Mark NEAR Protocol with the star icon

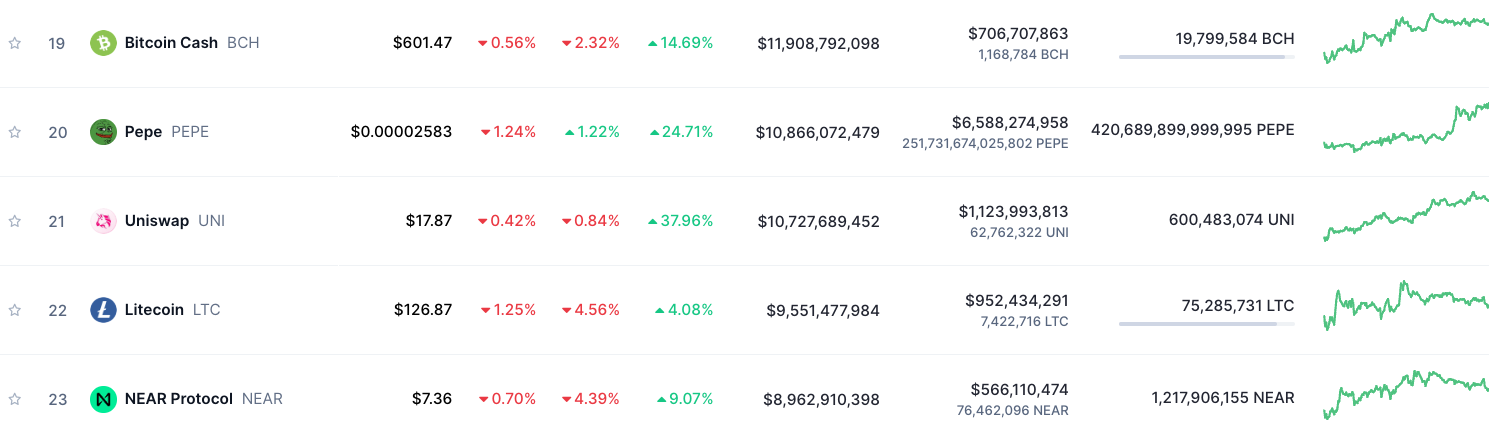click(x=15, y=399)
